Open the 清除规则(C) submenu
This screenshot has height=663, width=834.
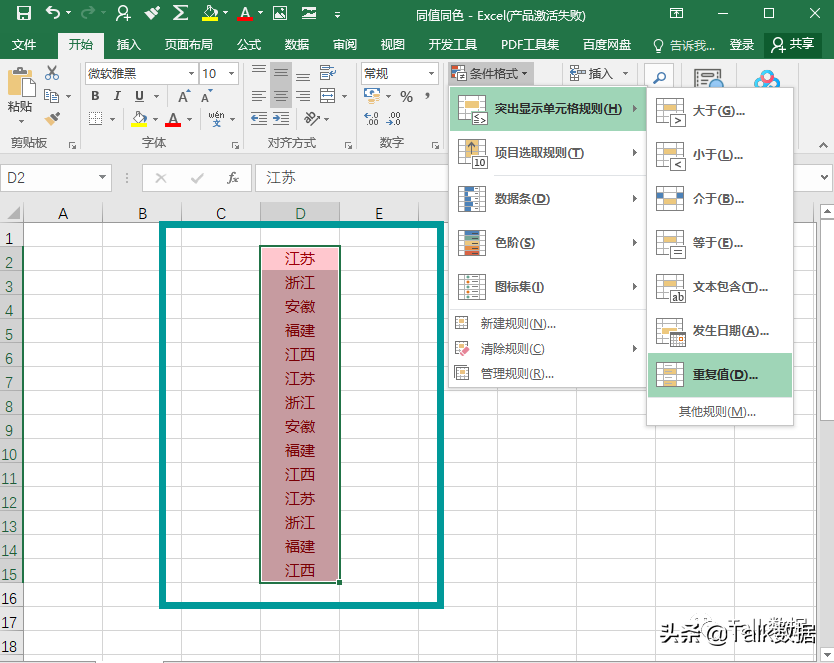click(548, 349)
